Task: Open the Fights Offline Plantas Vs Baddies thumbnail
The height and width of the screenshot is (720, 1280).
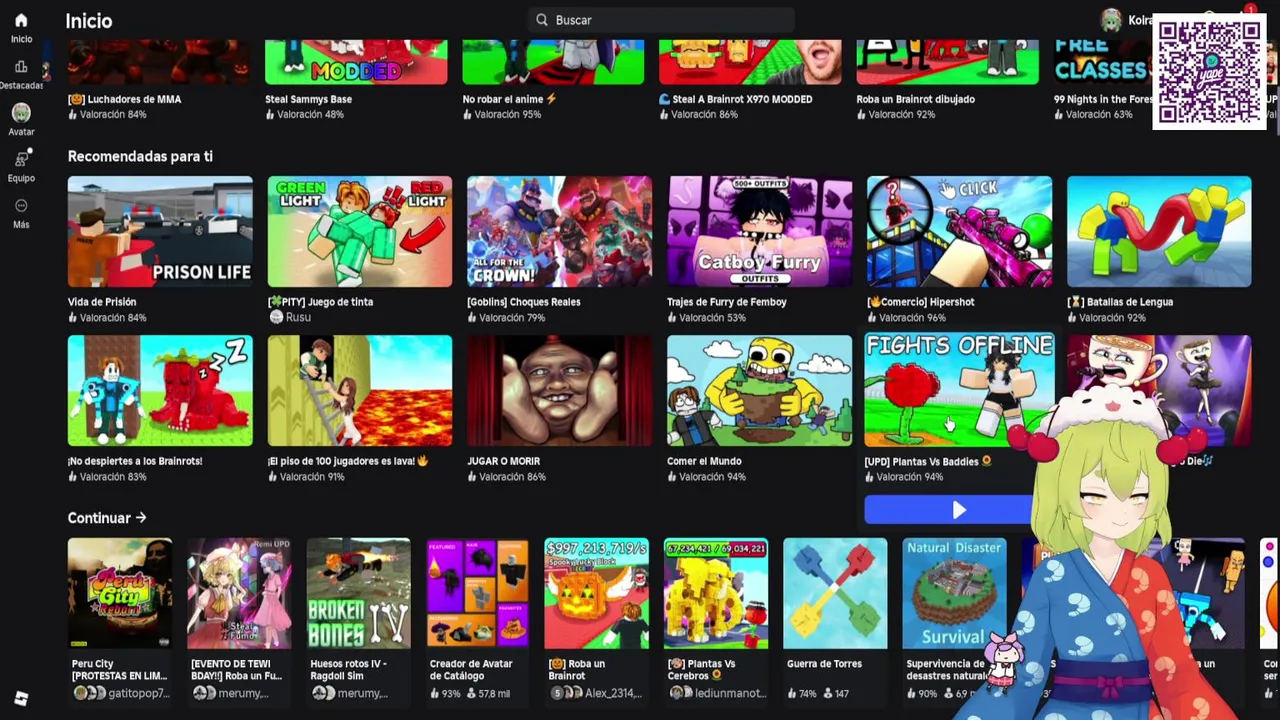Action: tap(960, 390)
